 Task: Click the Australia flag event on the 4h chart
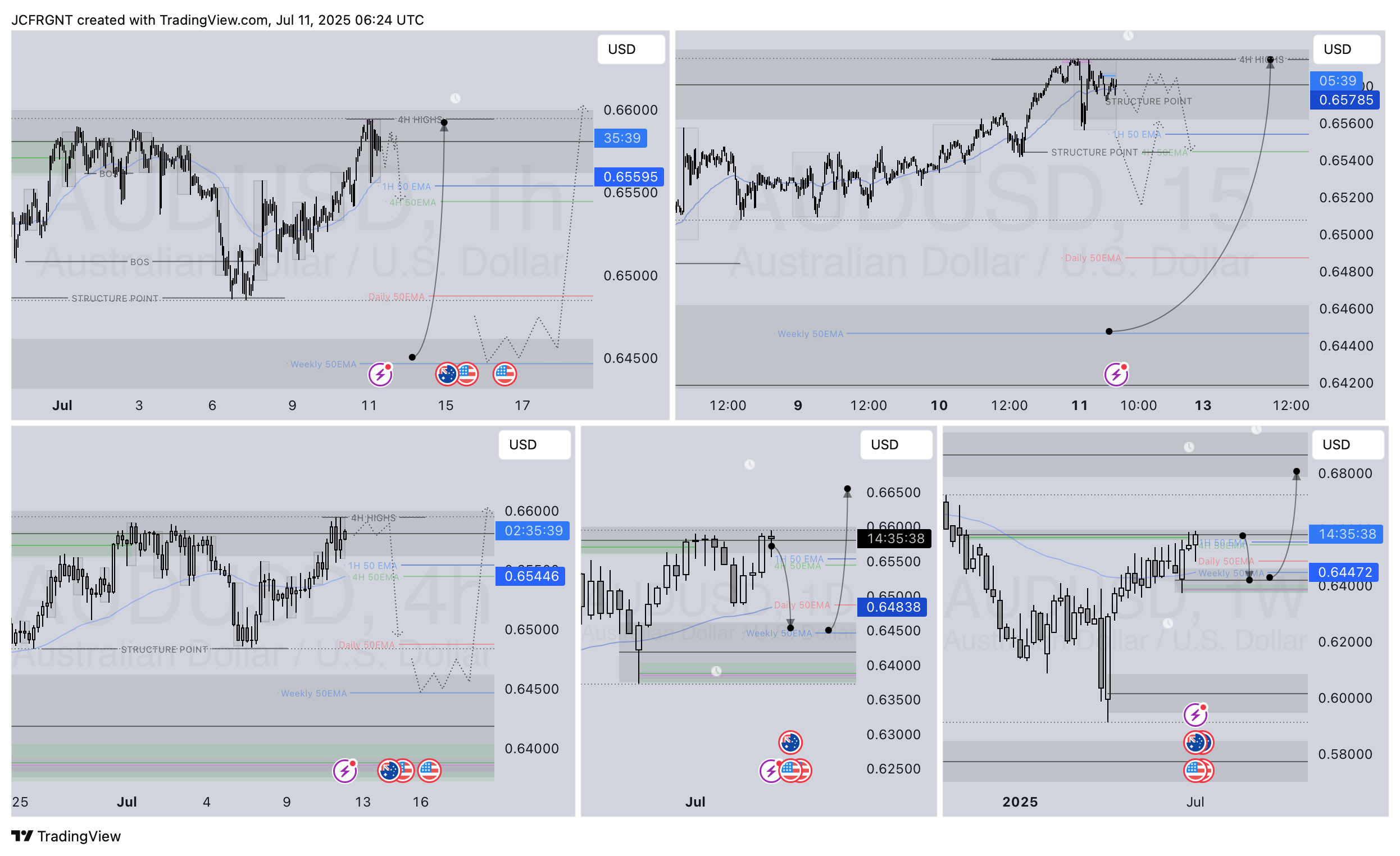(389, 771)
